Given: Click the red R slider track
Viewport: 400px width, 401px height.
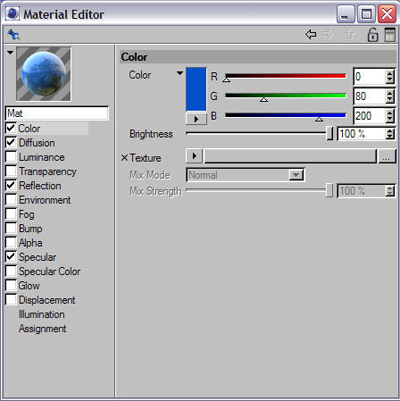Looking at the screenshot, I should [x=286, y=76].
